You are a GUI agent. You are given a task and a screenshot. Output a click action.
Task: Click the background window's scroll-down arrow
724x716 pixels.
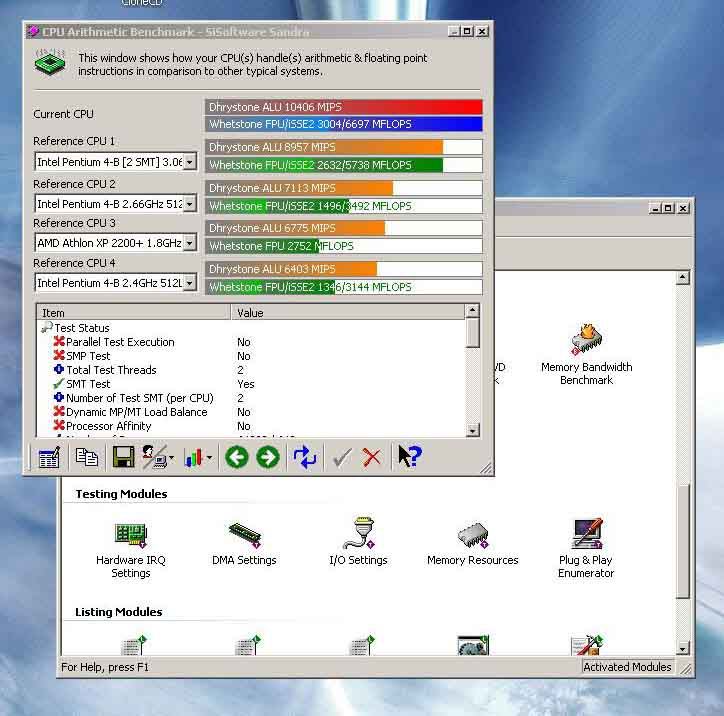click(x=683, y=649)
